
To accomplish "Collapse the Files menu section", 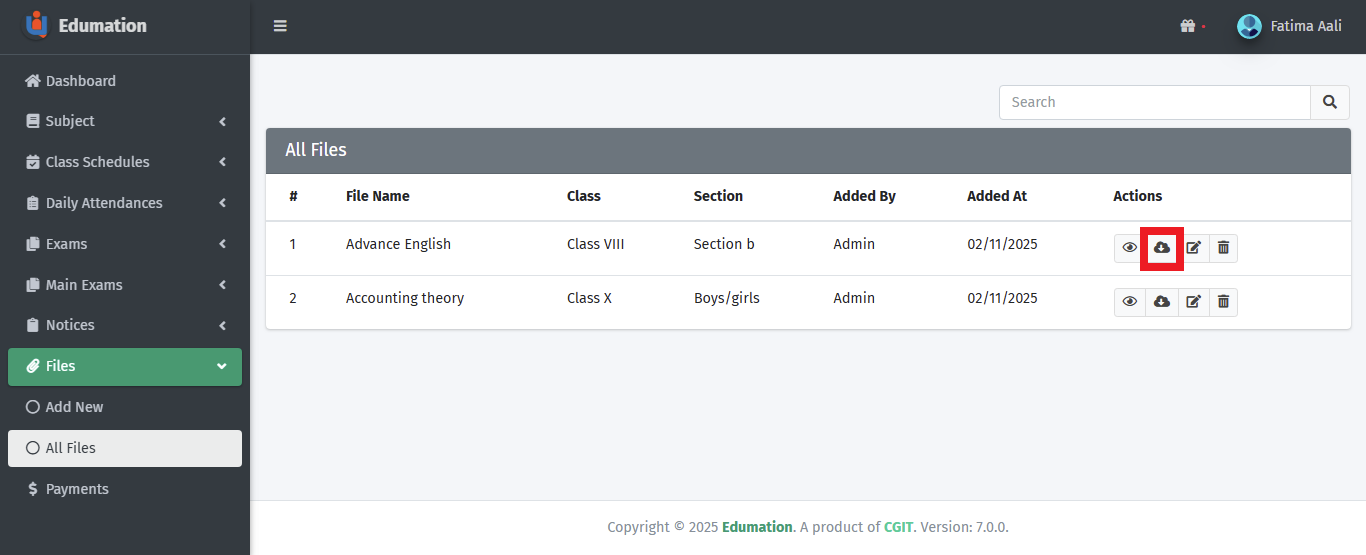I will pos(124,366).
